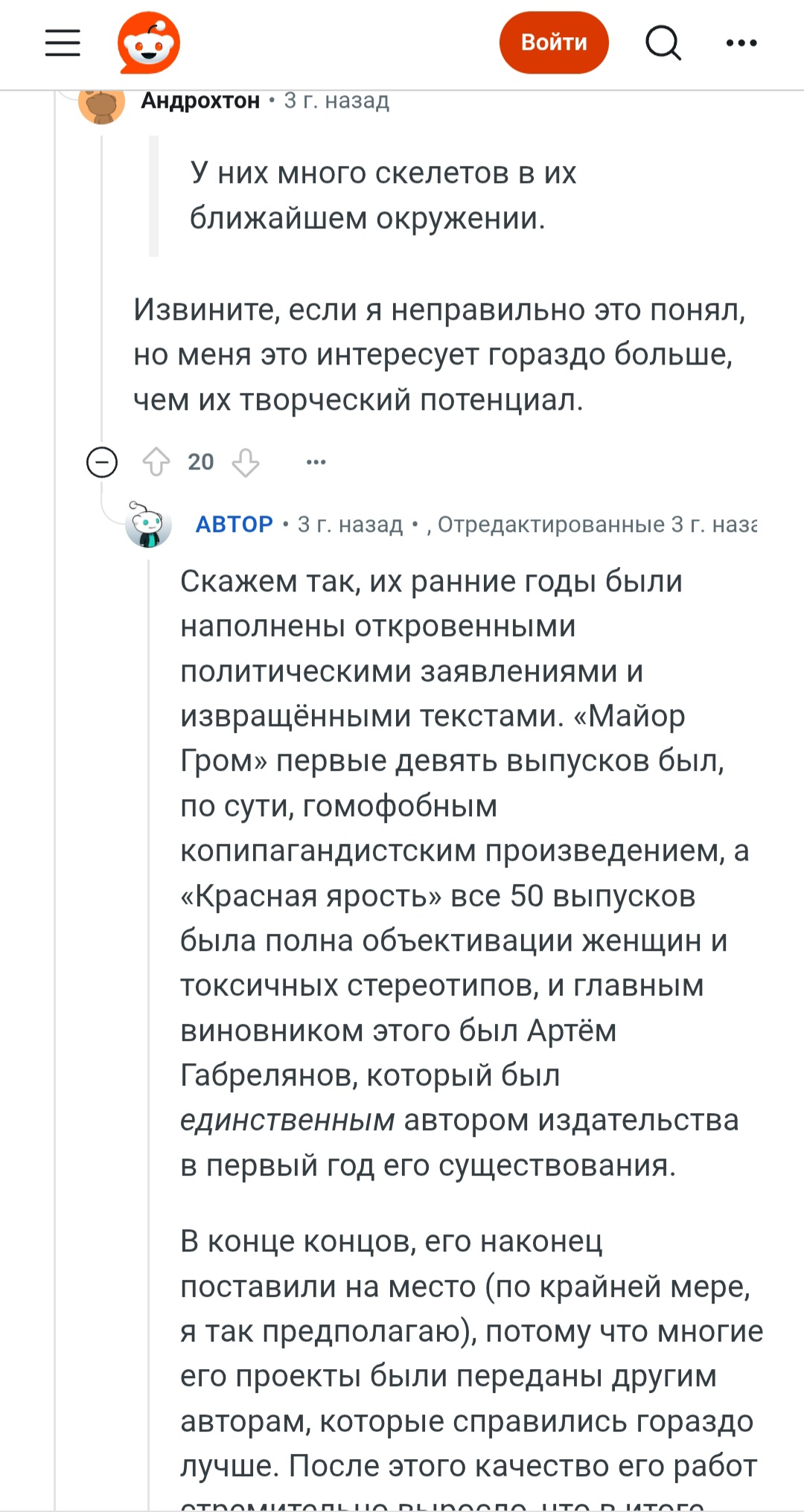This screenshot has height=1512, width=804.
Task: Click the Андрохтон comment's timestamp '3 г. назад'
Action: (336, 100)
